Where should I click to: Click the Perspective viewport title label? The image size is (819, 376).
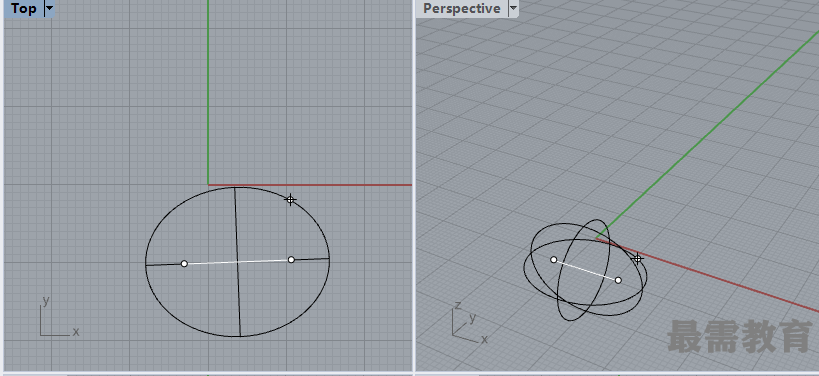462,8
